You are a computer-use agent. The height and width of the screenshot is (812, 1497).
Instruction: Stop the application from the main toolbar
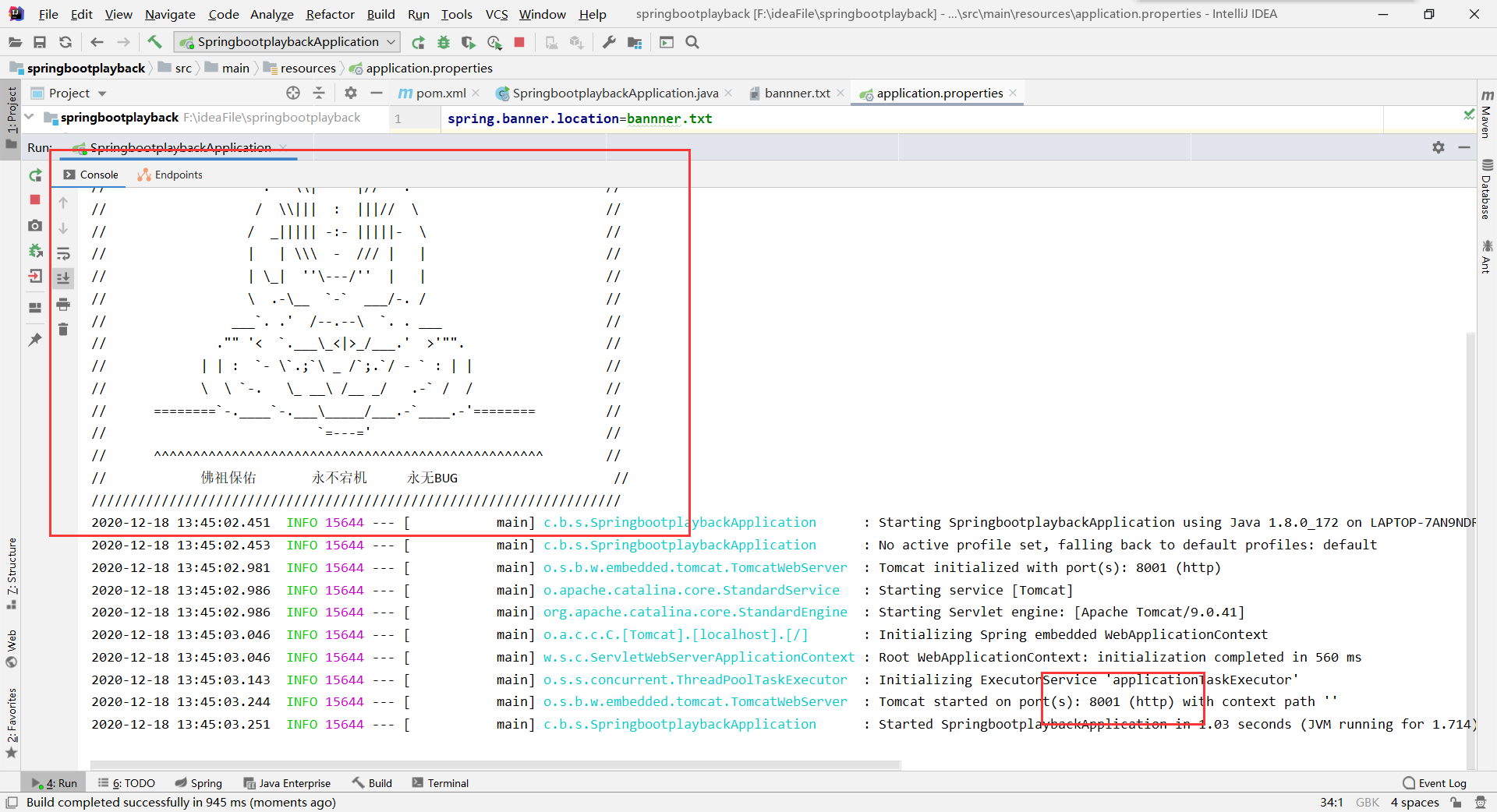[x=519, y=42]
